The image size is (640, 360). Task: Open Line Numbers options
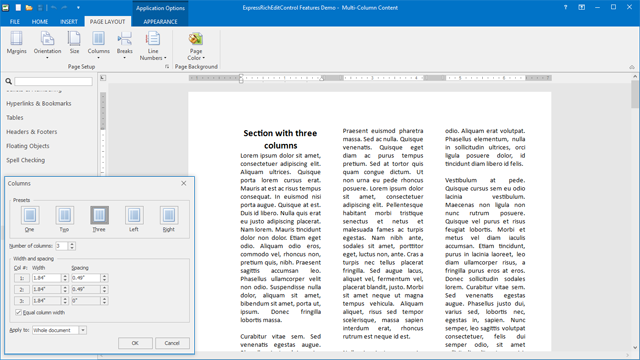153,46
